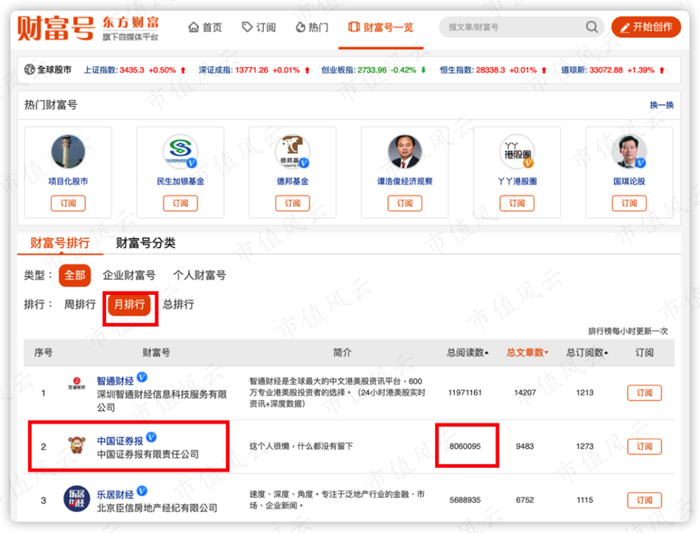Image resolution: width=700 pixels, height=533 pixels.
Task: Subscribe to 项目化股市 via 订阅 button
Action: (x=68, y=203)
